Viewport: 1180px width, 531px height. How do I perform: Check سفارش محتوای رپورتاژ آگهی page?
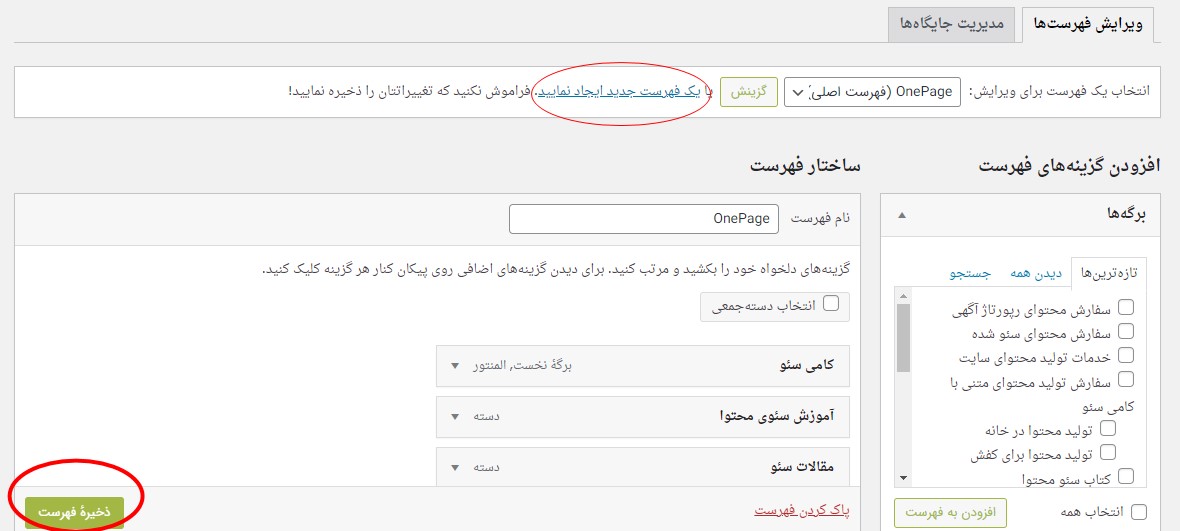pyautogui.click(x=1126, y=307)
